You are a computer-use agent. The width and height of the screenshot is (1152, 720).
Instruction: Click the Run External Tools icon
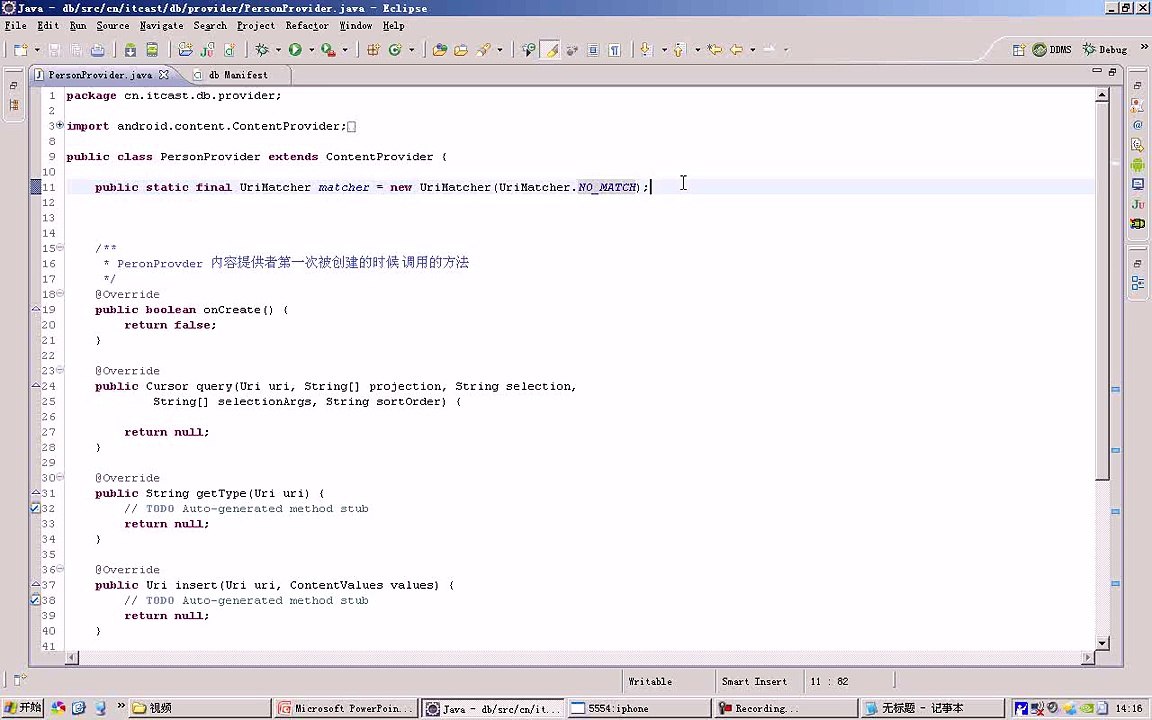tap(328, 49)
